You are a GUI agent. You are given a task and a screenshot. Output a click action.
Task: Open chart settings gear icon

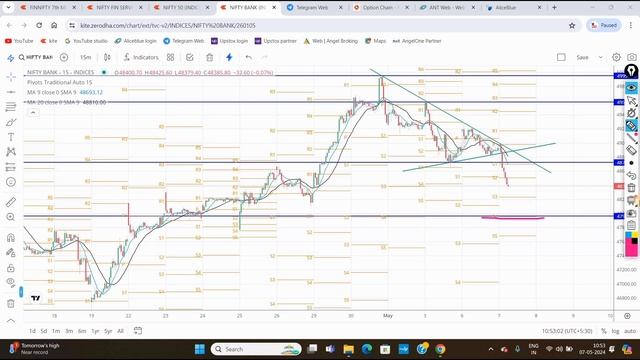click(x=616, y=57)
